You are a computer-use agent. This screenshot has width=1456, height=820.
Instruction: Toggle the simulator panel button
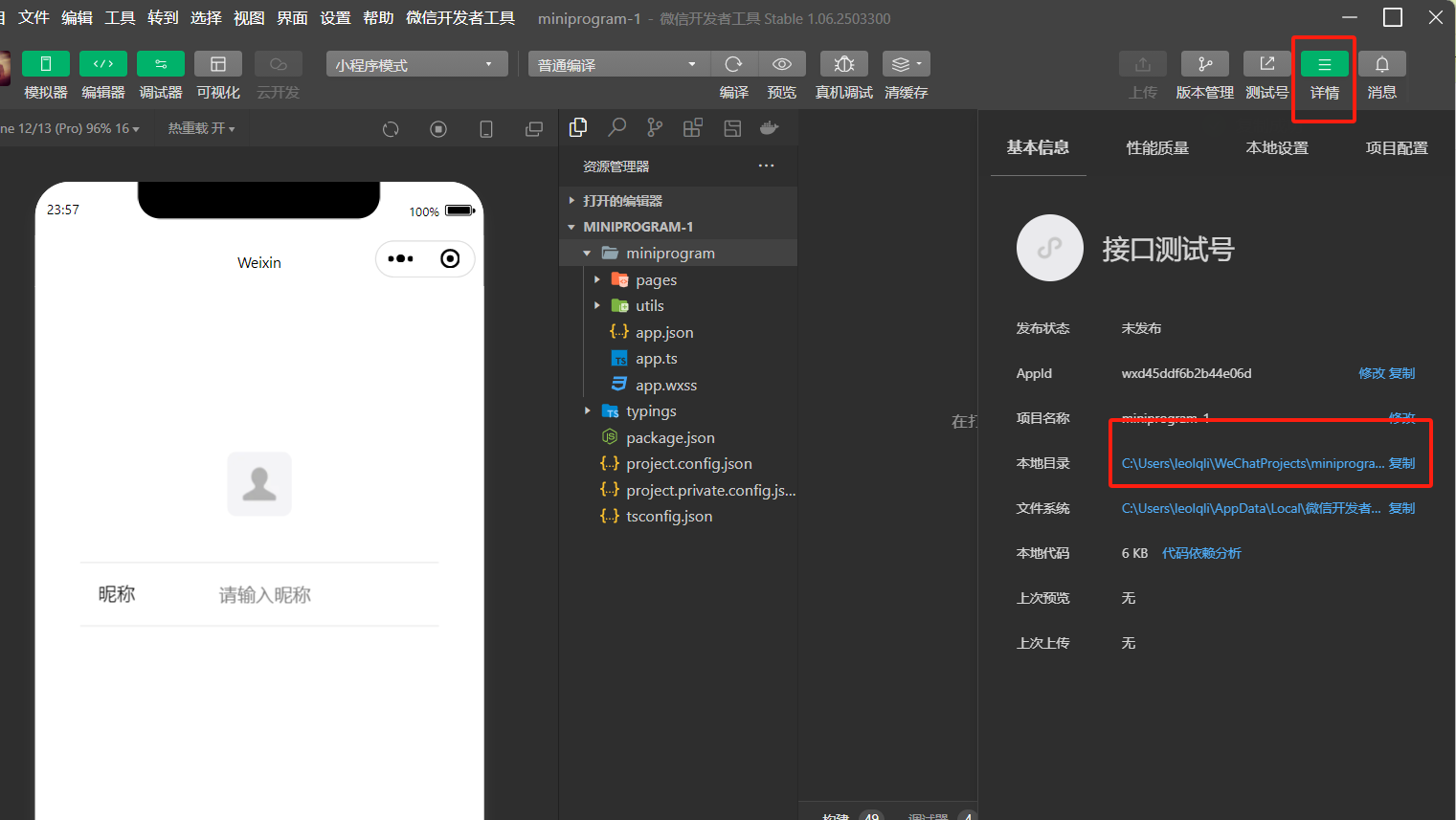(45, 64)
